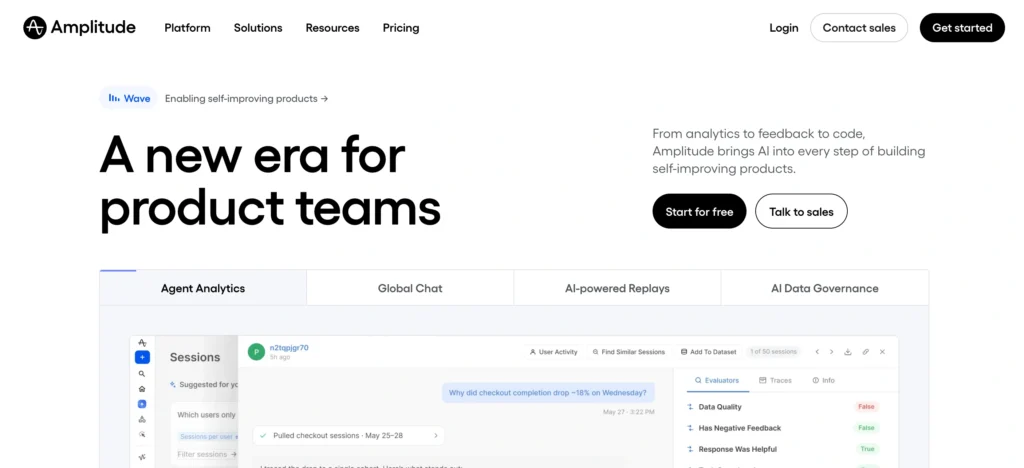Click the May 27 - 3:22 PM timestamp

[628, 412]
